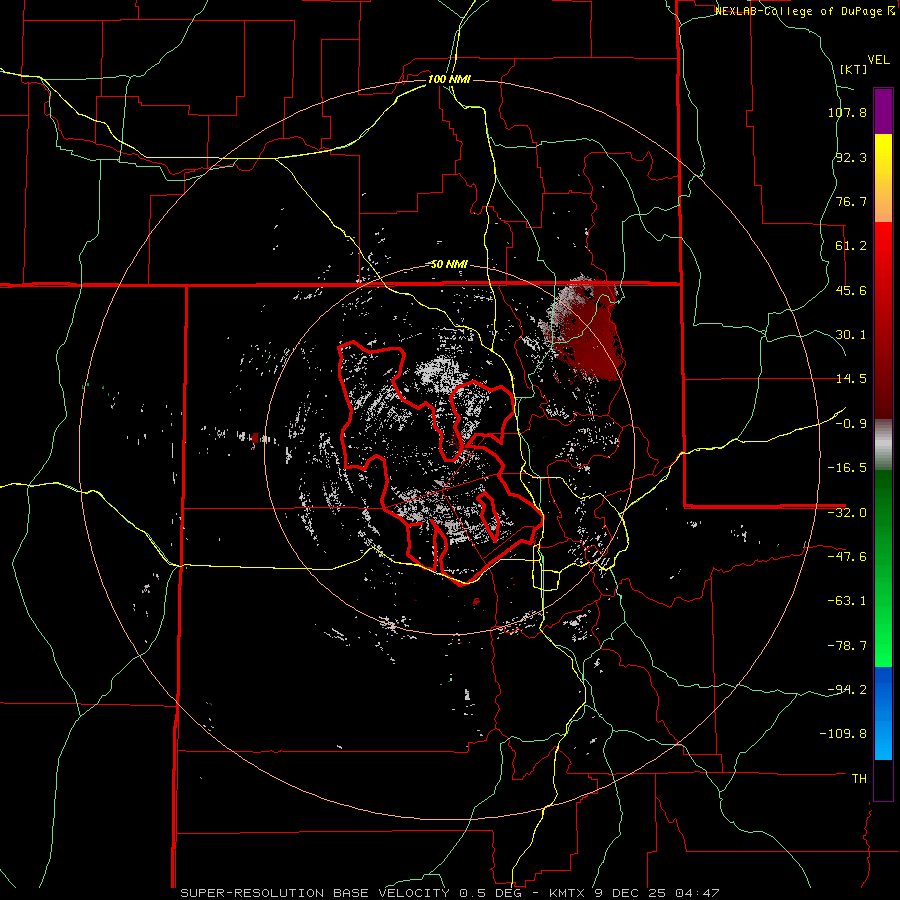Select the -0.9 scale value
The image size is (900, 900).
(x=851, y=424)
